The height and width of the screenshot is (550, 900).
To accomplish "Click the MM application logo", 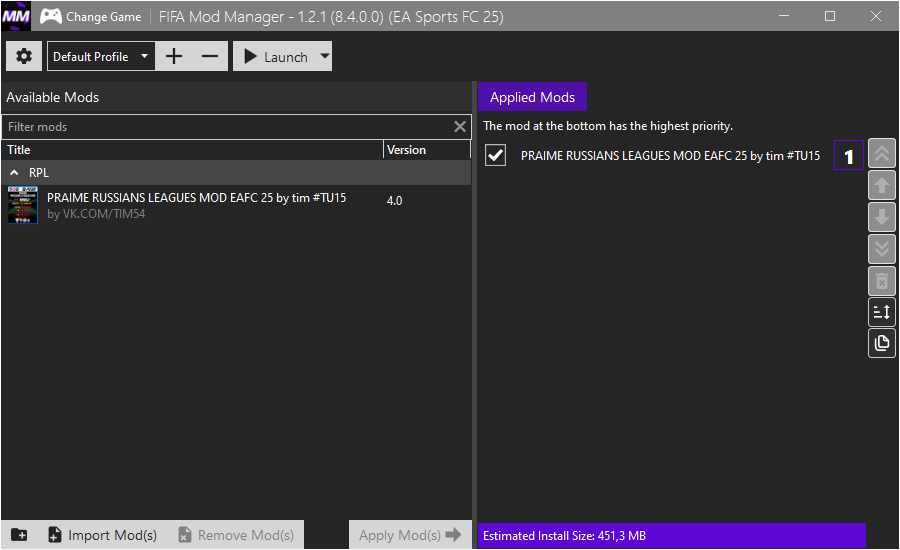I will coord(16,16).
